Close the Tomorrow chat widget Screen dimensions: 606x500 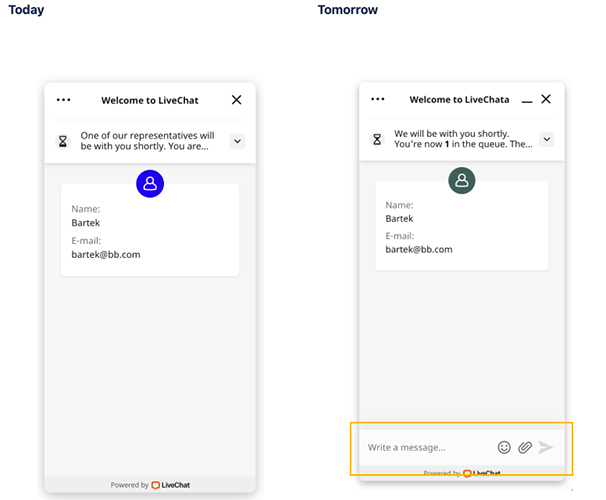pos(546,99)
